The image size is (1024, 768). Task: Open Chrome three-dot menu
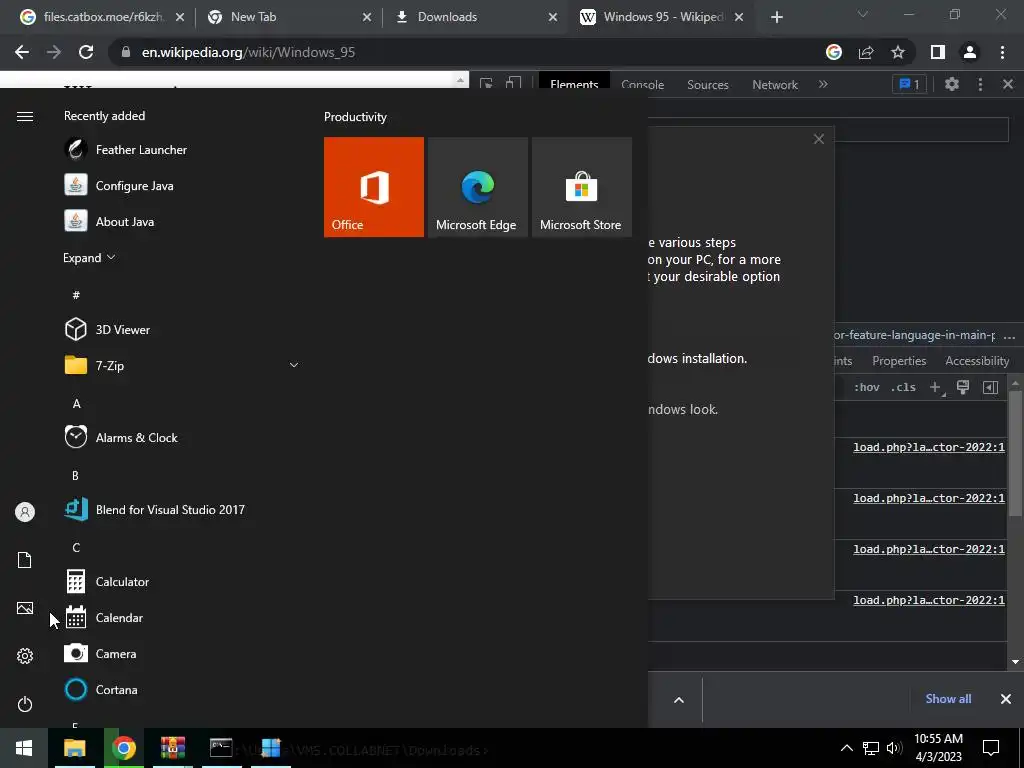pos(1002,52)
